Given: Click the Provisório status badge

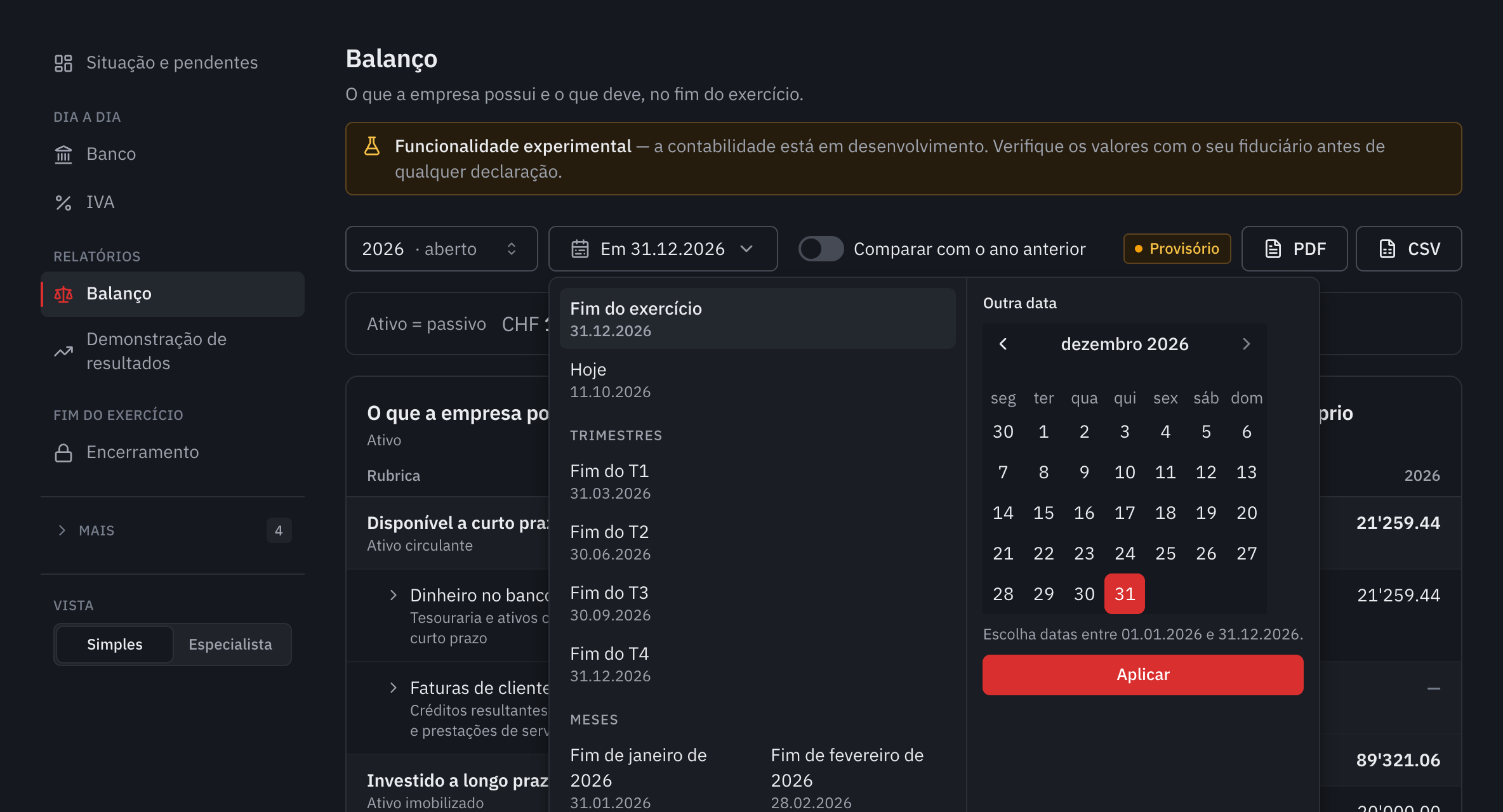Looking at the screenshot, I should [1177, 249].
